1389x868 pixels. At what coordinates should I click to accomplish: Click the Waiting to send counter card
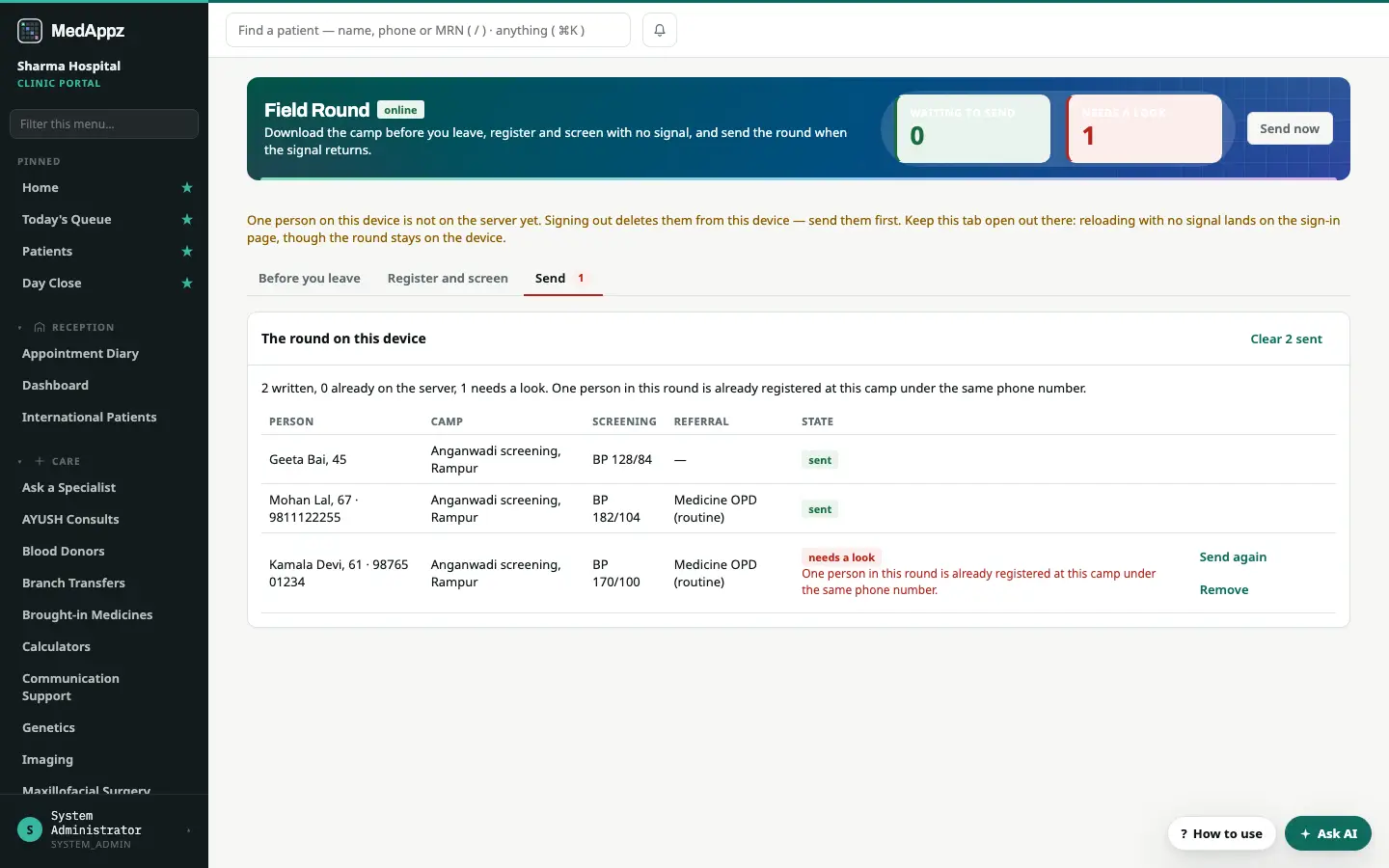pos(974,128)
